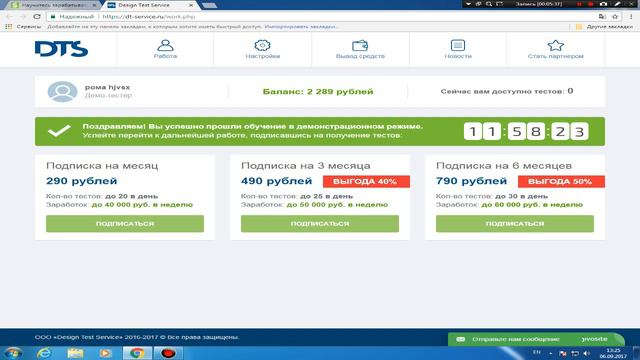
Task: Reload the page with the refresh icon
Action: pos(37,17)
